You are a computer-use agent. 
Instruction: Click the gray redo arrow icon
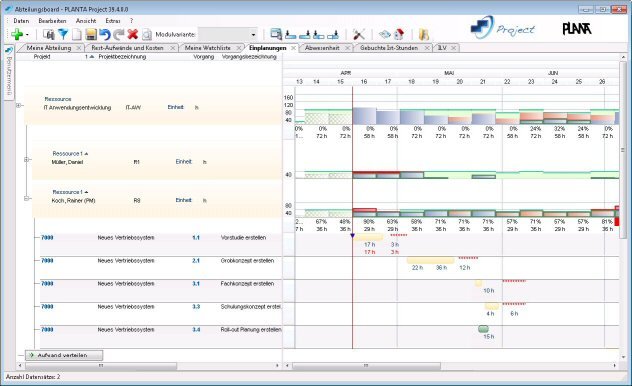(118, 35)
